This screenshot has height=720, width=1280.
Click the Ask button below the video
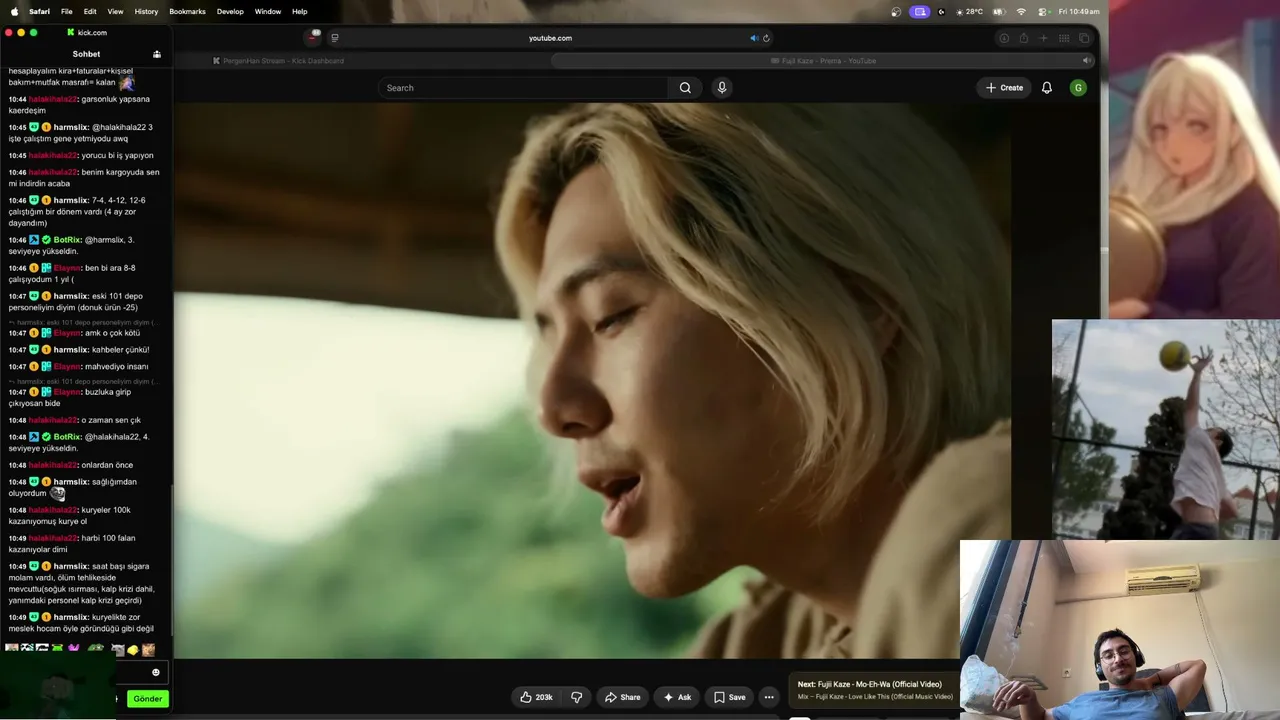pos(677,697)
